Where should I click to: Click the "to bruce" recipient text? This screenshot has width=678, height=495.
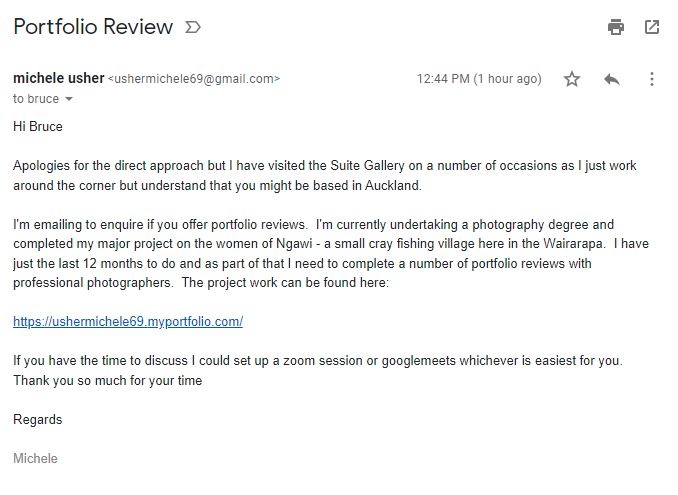tap(35, 99)
